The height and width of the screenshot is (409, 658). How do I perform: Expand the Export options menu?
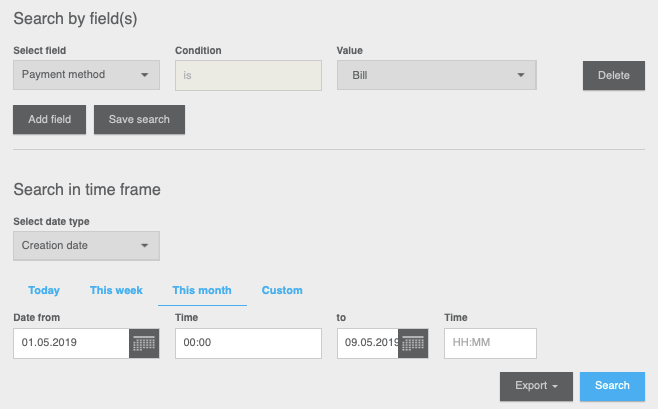(536, 386)
